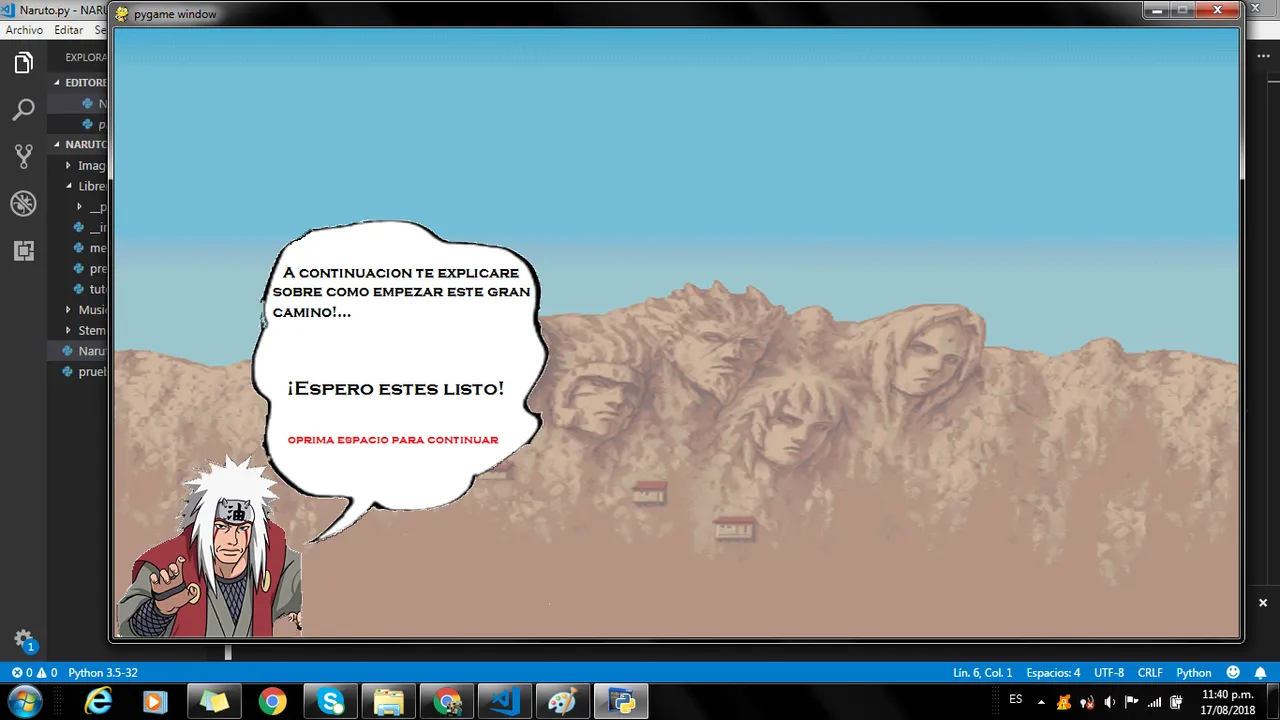Click Jiraiya character sprite in game
The image size is (1280, 720).
[x=212, y=548]
